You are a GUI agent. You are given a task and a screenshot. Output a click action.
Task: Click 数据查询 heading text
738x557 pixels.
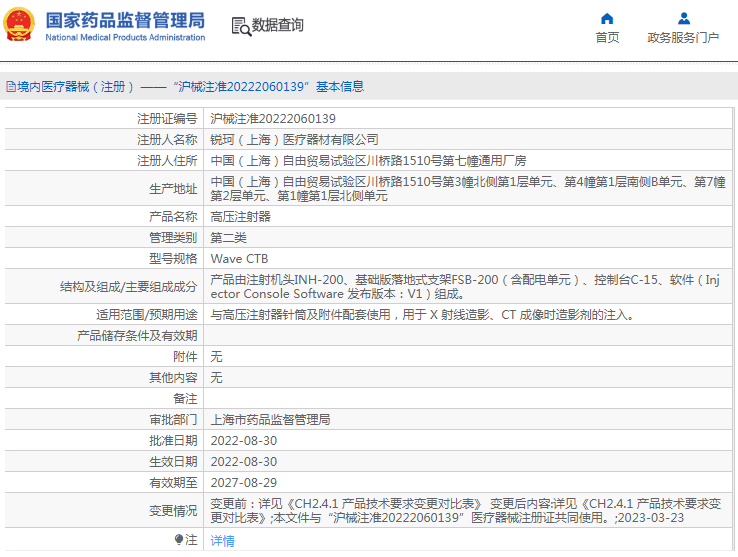tap(277, 25)
